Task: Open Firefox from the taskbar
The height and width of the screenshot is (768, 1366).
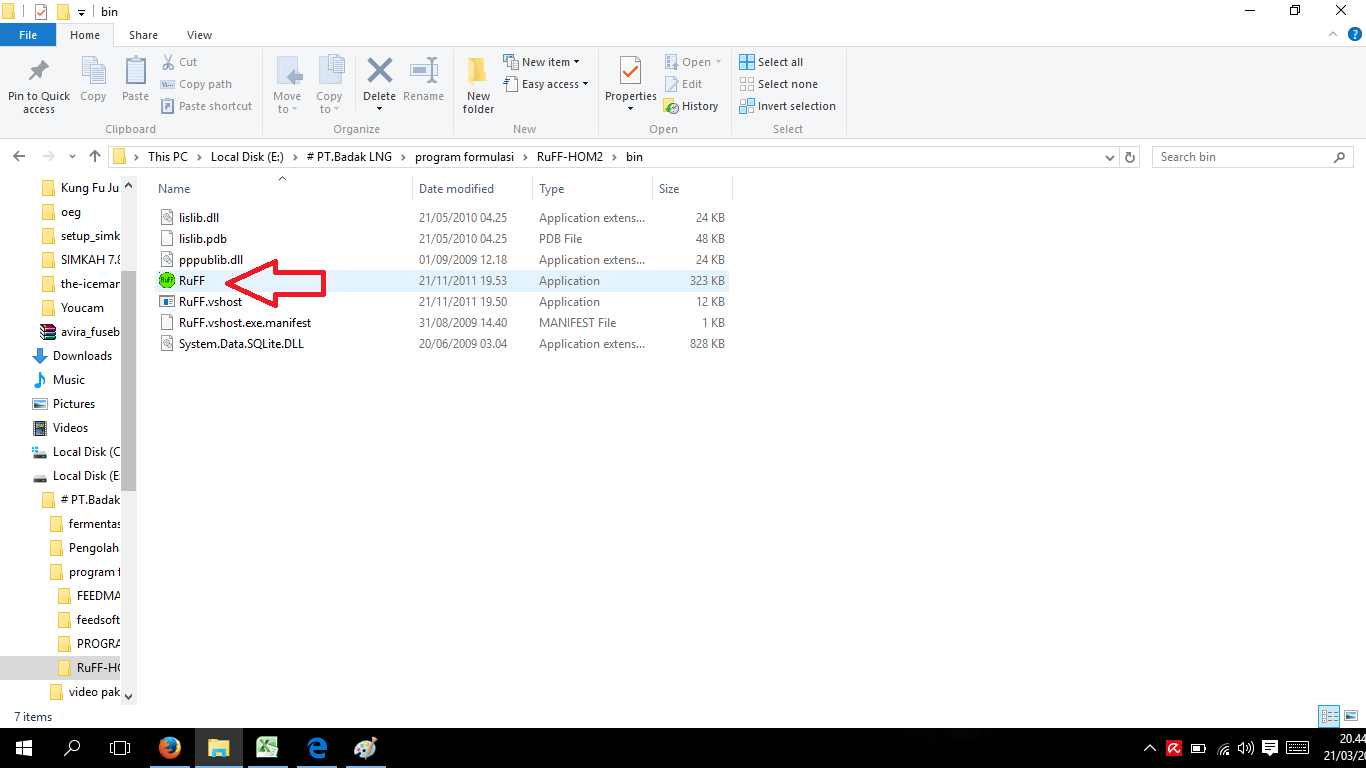Action: point(170,748)
